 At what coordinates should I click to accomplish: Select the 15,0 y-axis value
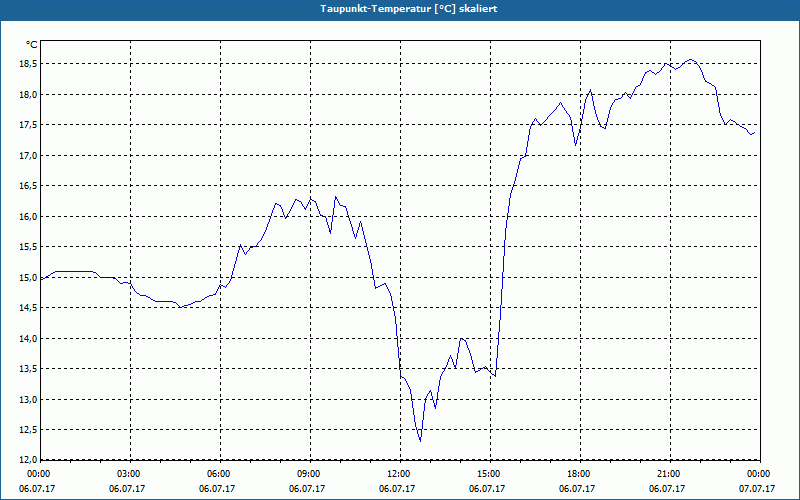coord(28,278)
